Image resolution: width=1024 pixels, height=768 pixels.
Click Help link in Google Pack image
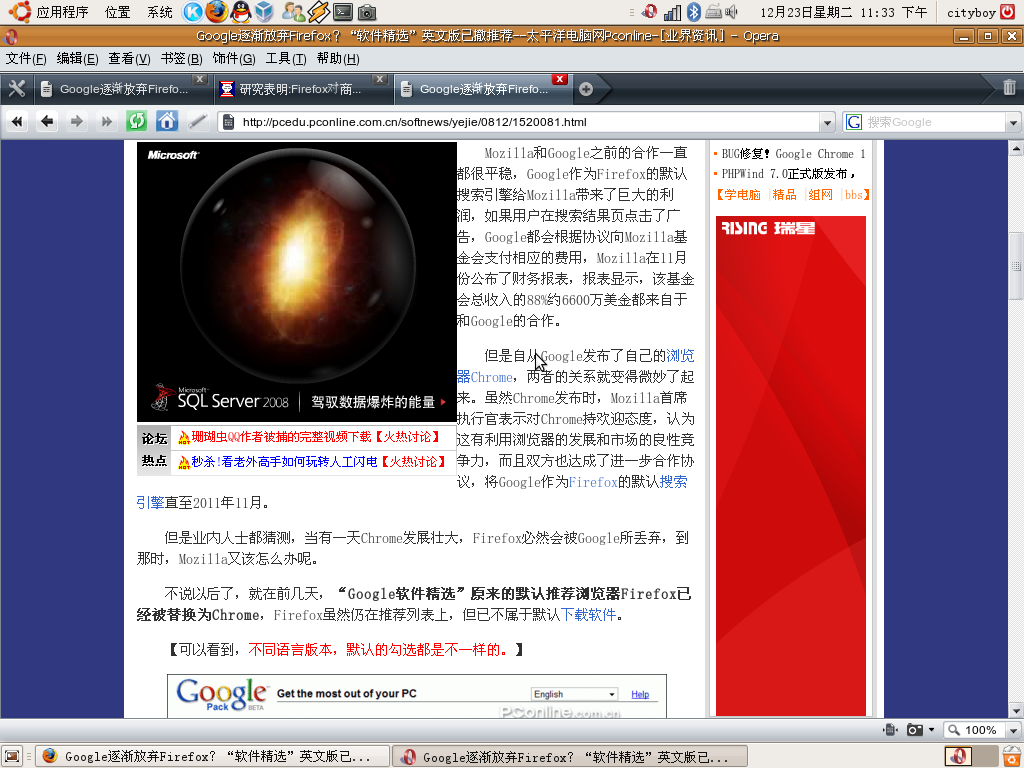(x=640, y=694)
